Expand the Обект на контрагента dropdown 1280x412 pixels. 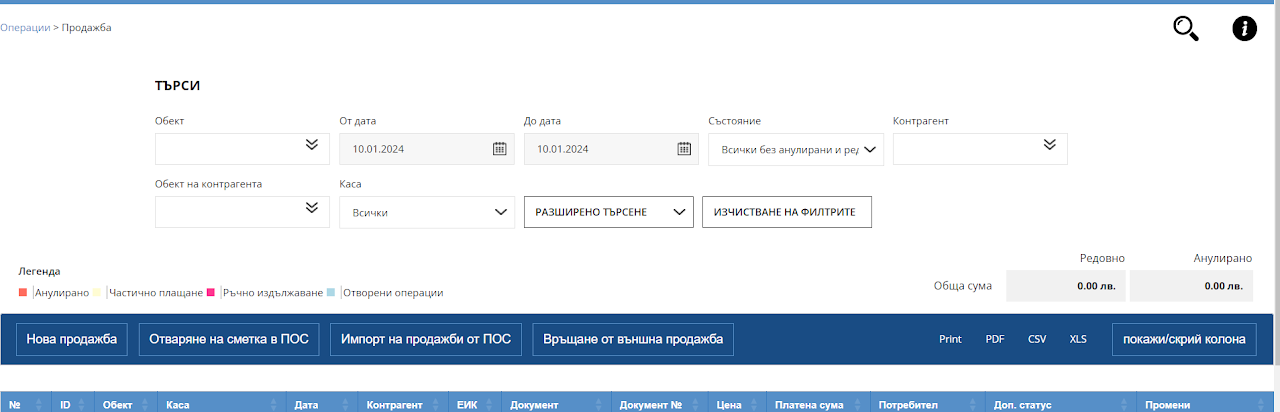[311, 208]
